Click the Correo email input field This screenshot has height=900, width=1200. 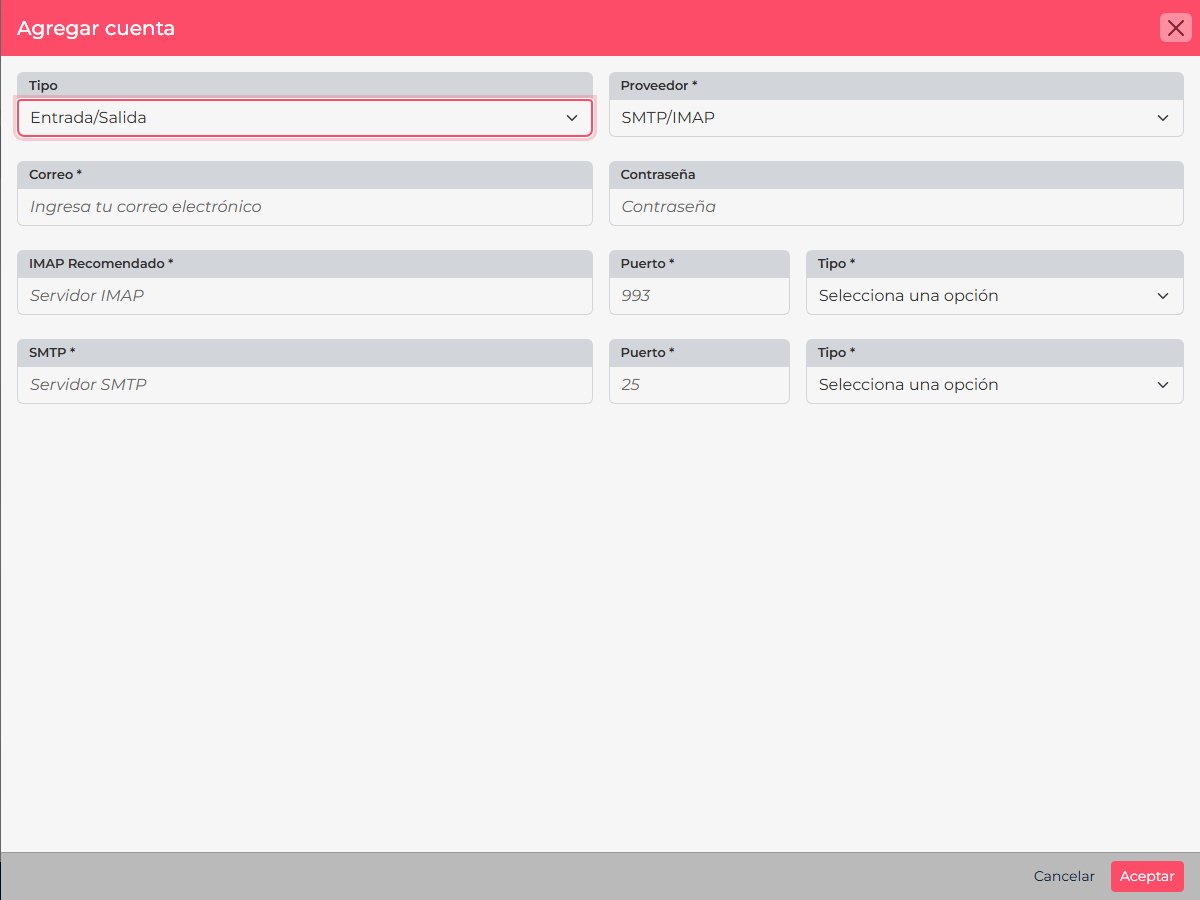pyautogui.click(x=305, y=207)
